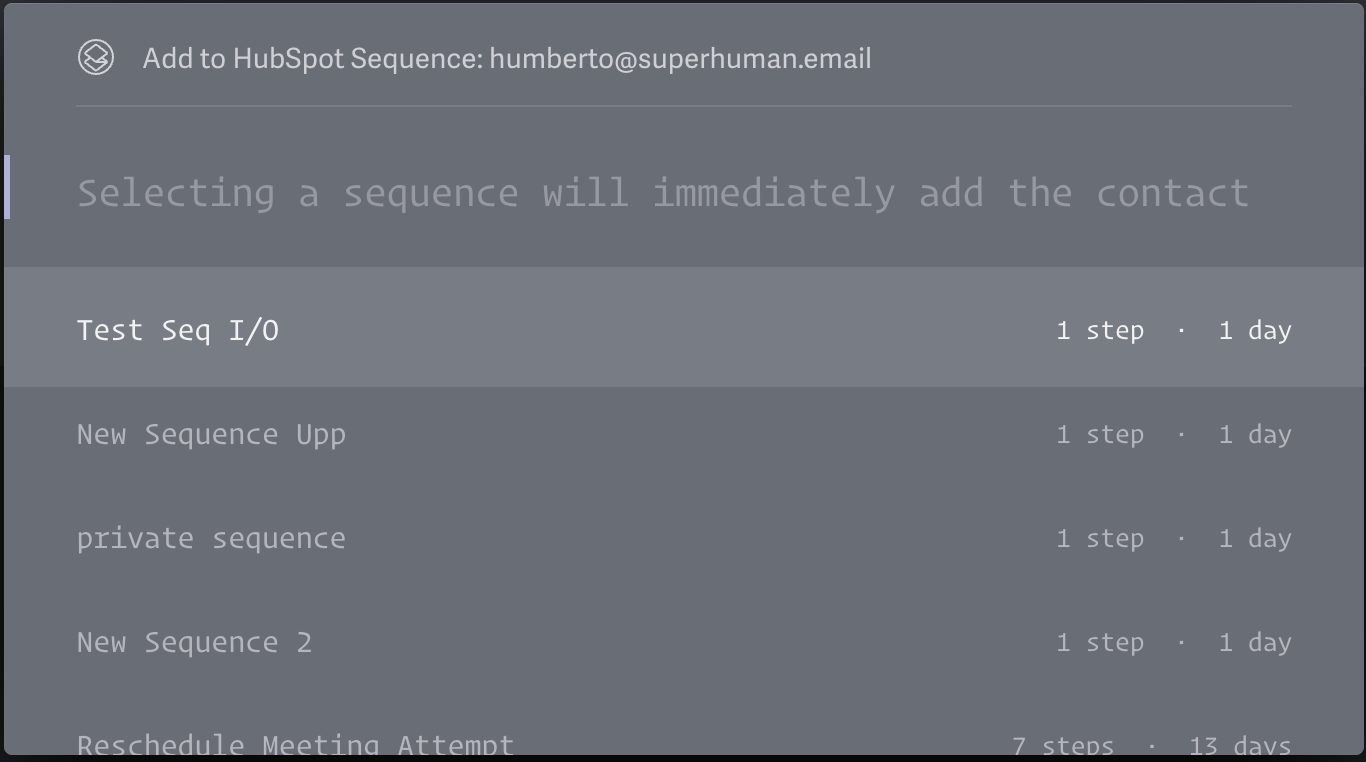The image size is (1366, 762).
Task: Select the Test Seq I/O sequence
Action: coord(683,329)
